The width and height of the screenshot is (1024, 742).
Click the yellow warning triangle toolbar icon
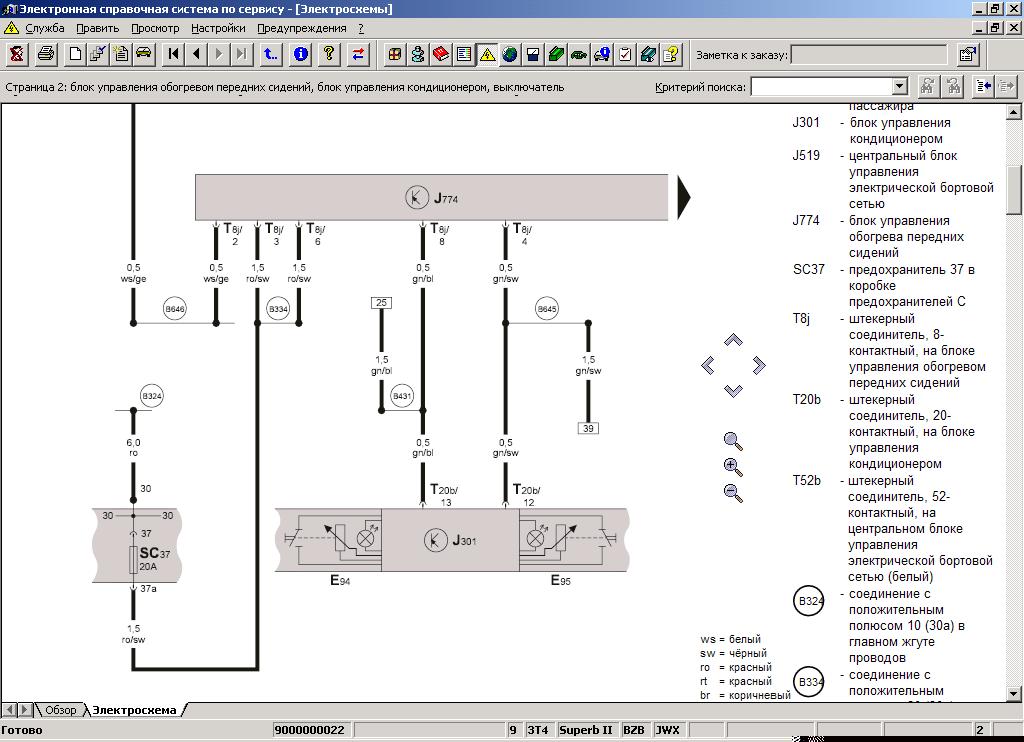pyautogui.click(x=487, y=54)
